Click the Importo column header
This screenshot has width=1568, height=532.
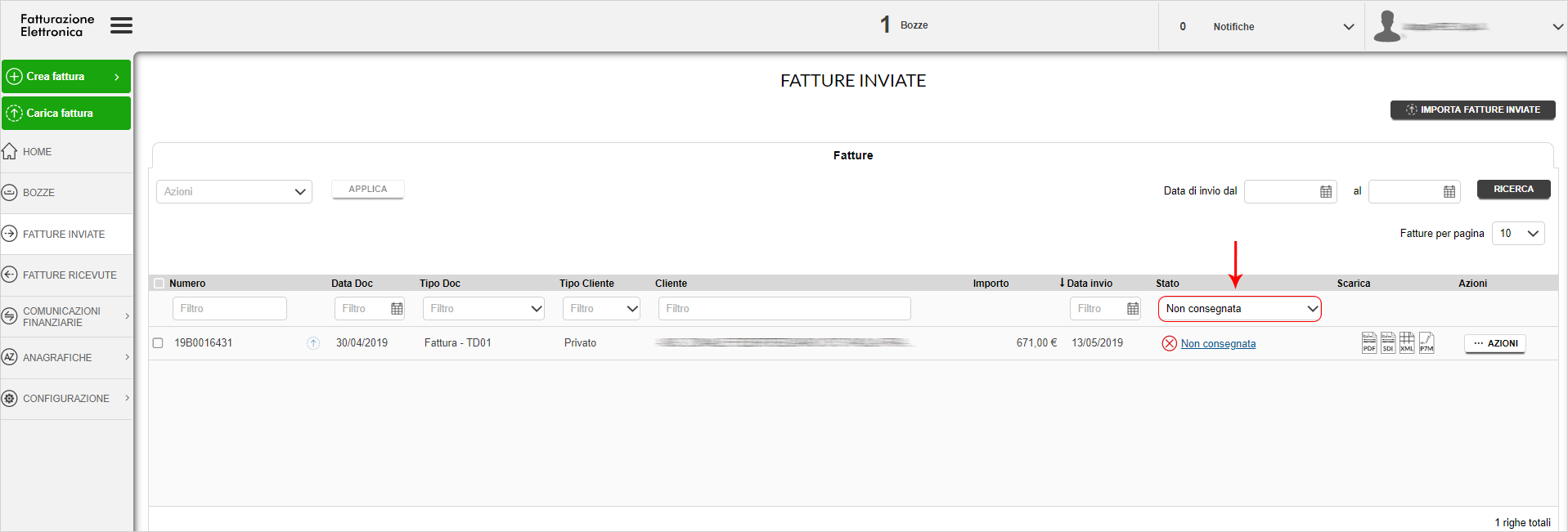tap(991, 284)
